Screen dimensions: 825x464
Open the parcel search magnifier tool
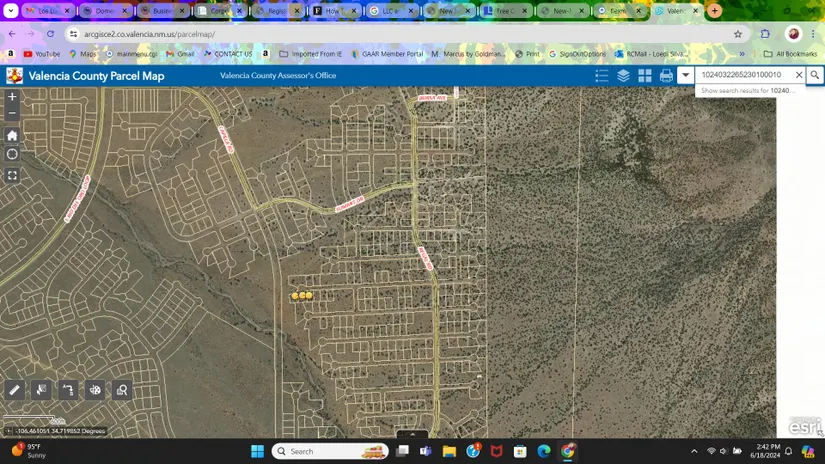tap(122, 390)
